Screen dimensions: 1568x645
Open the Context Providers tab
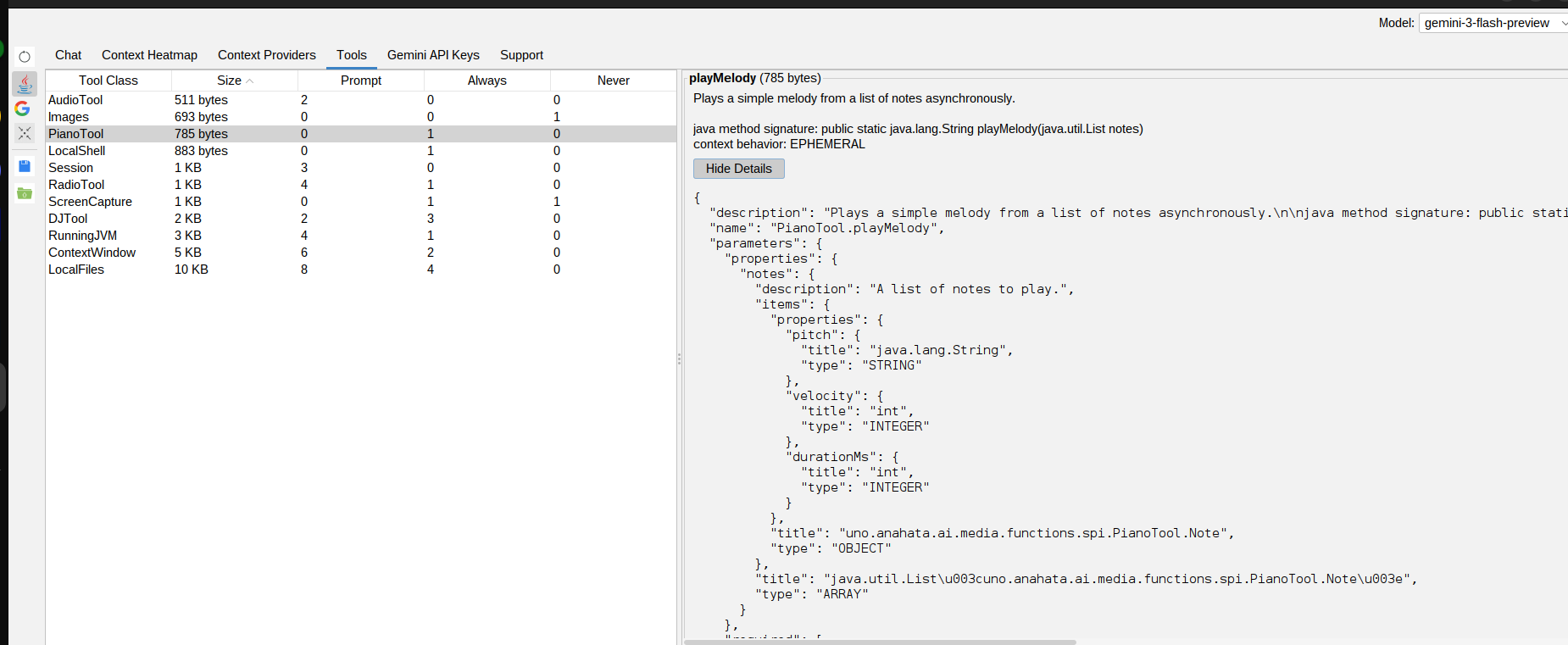coord(266,55)
